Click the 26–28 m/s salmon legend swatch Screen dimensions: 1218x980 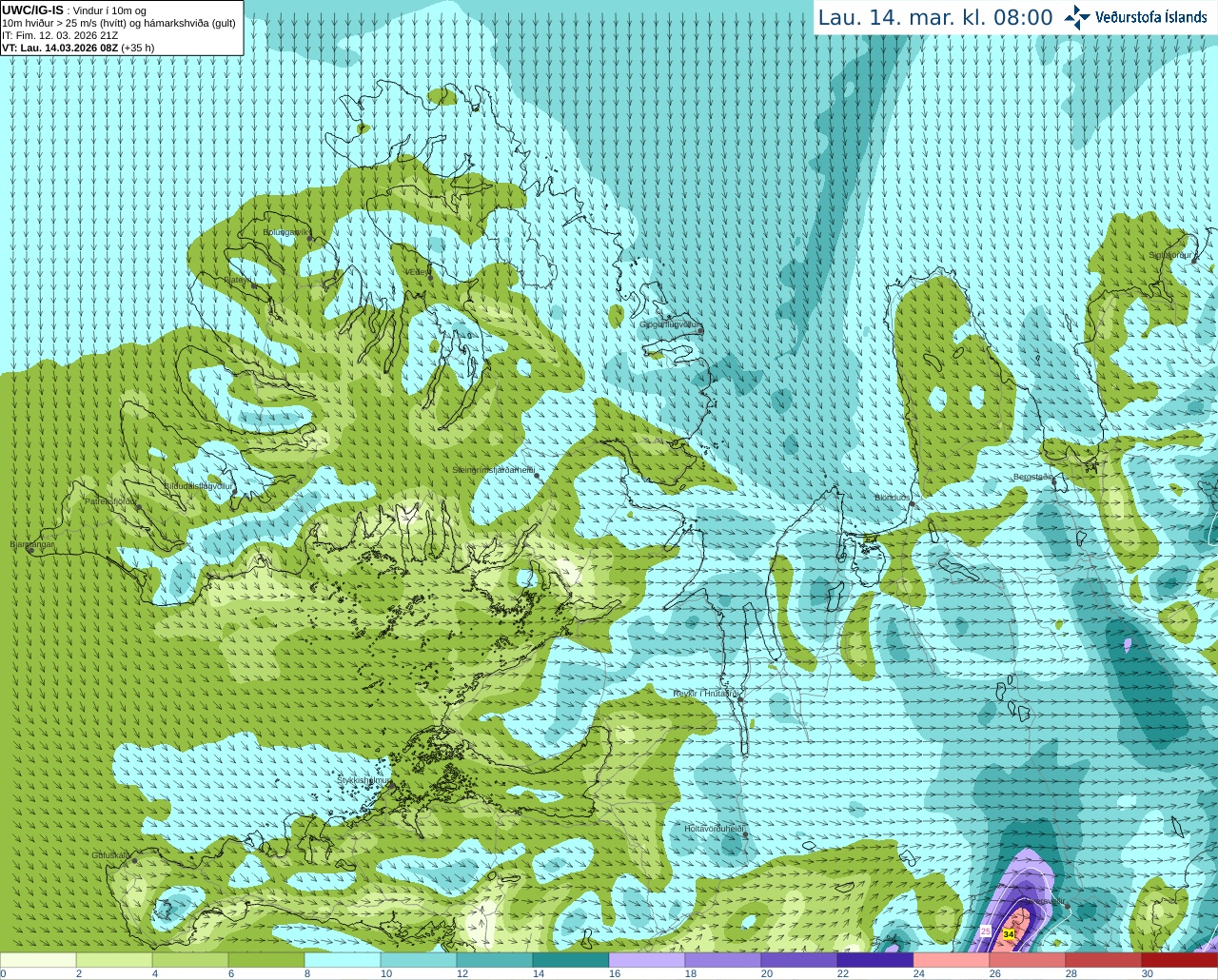[x=1028, y=960]
